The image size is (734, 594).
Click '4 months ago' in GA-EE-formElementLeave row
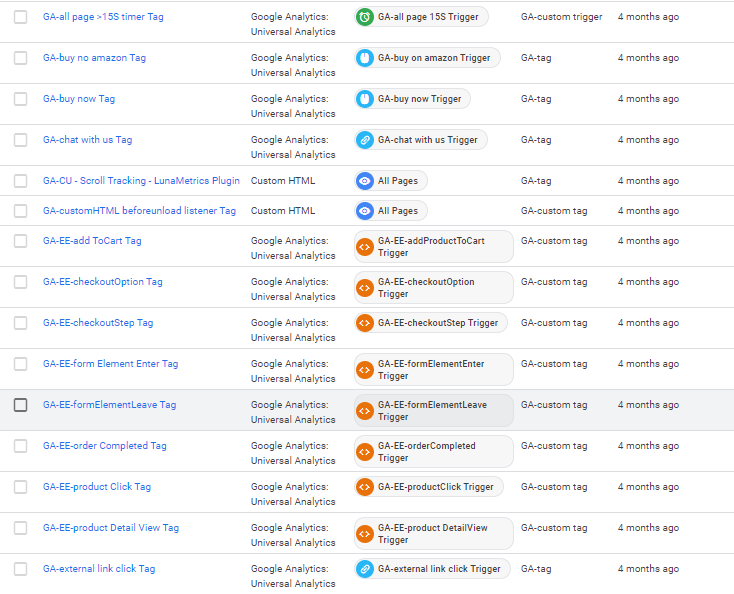click(x=648, y=405)
